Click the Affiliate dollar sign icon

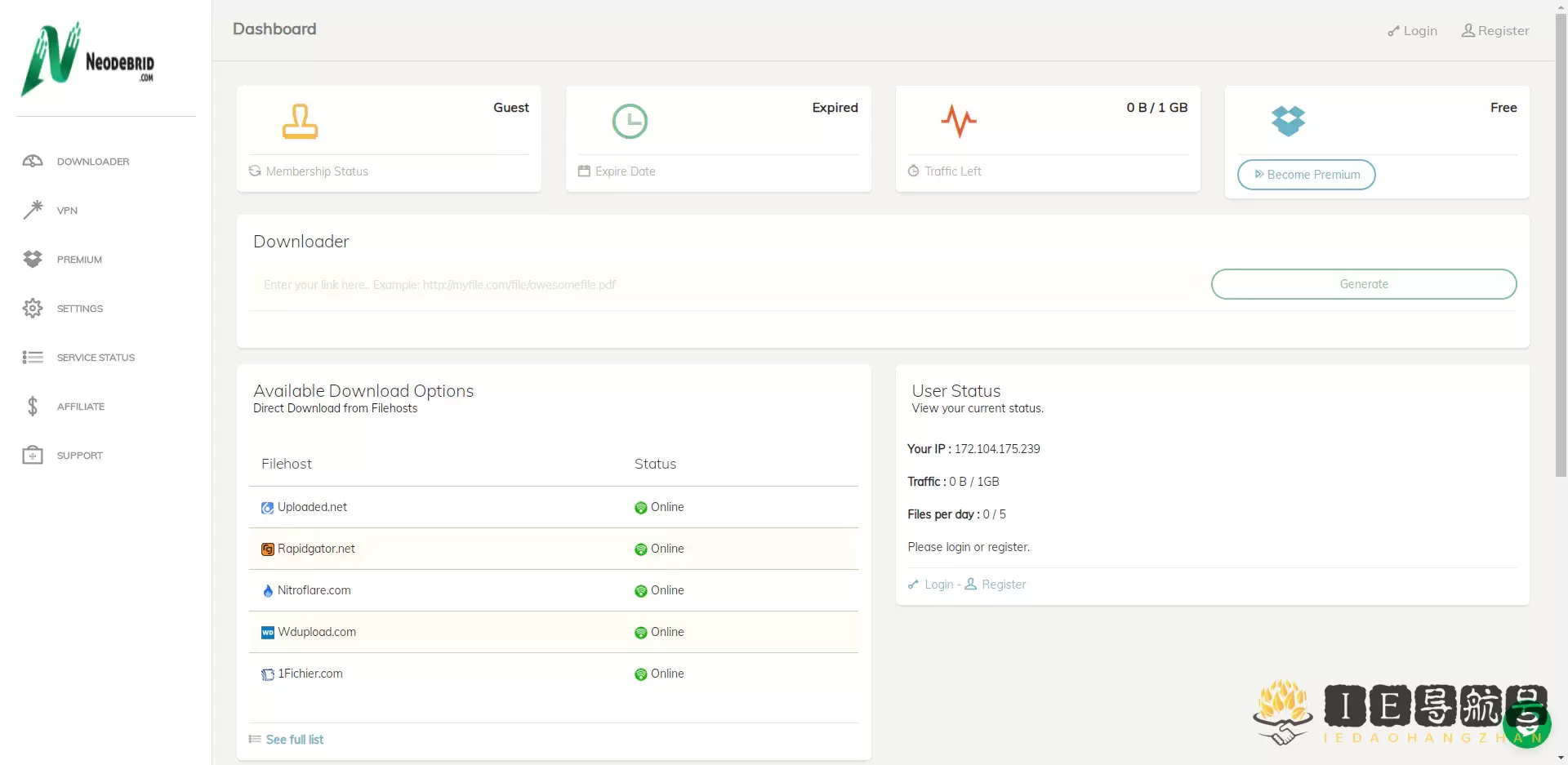[33, 407]
